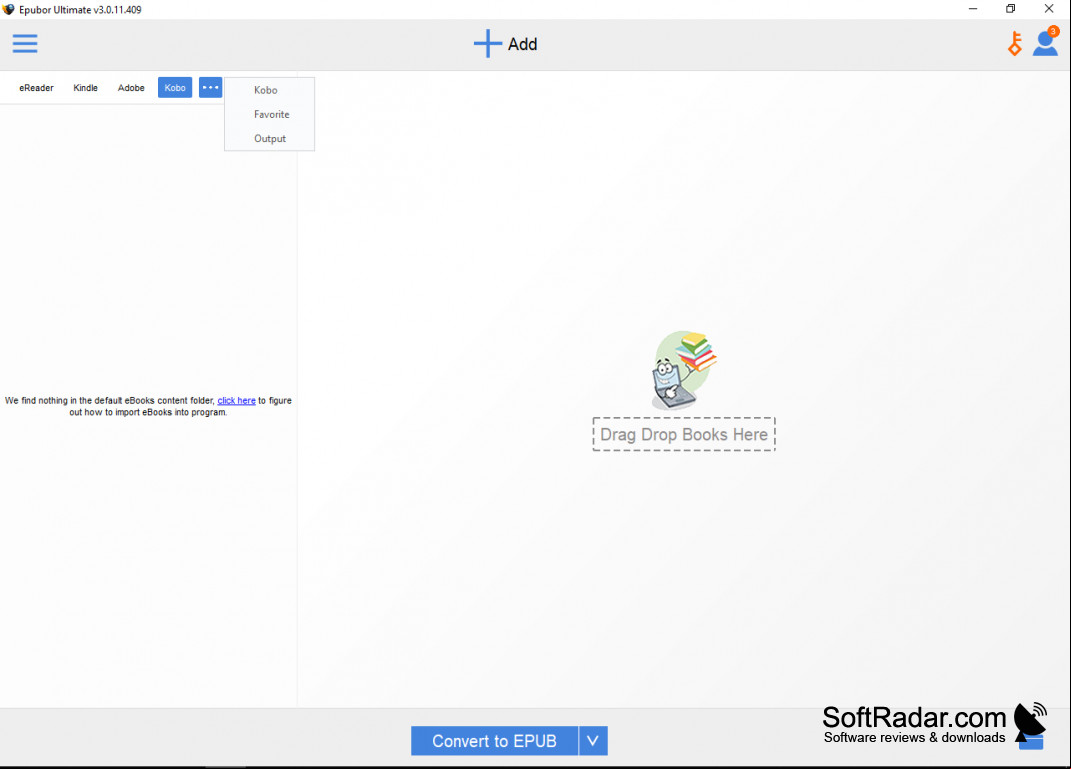Click the Add books button
The image size is (1071, 769).
click(505, 44)
